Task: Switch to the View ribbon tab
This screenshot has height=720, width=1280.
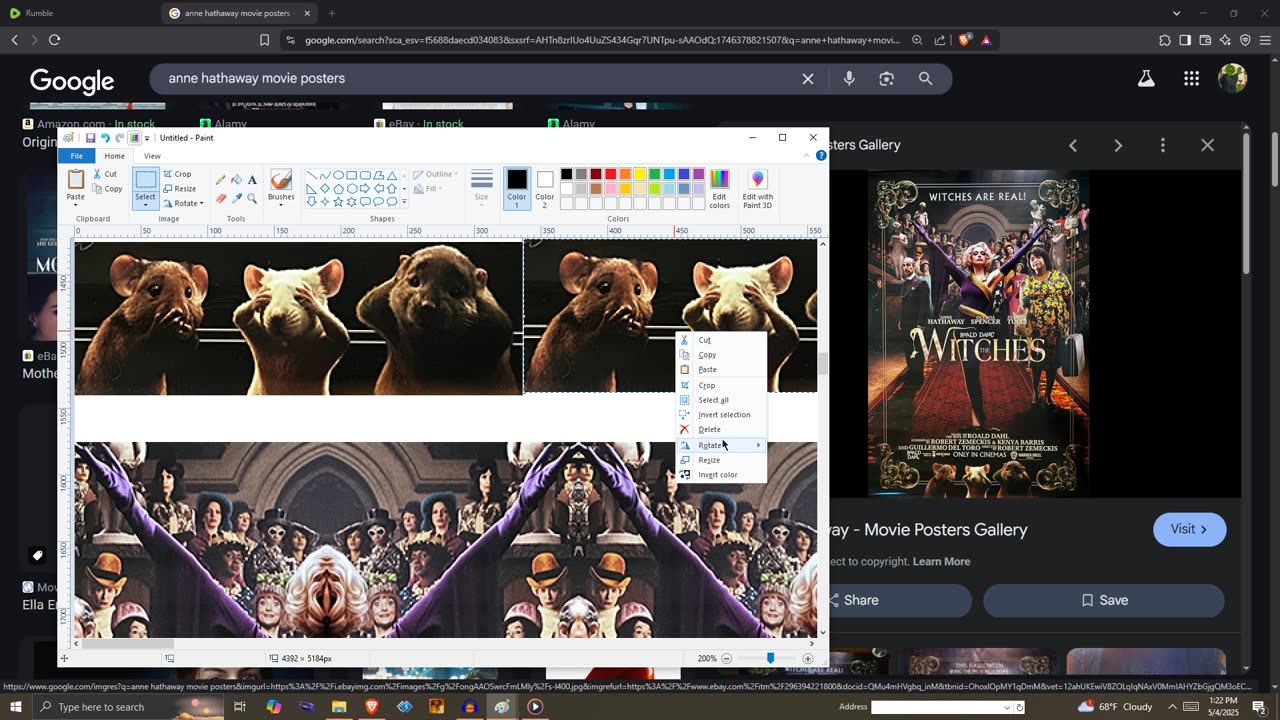Action: point(152,156)
